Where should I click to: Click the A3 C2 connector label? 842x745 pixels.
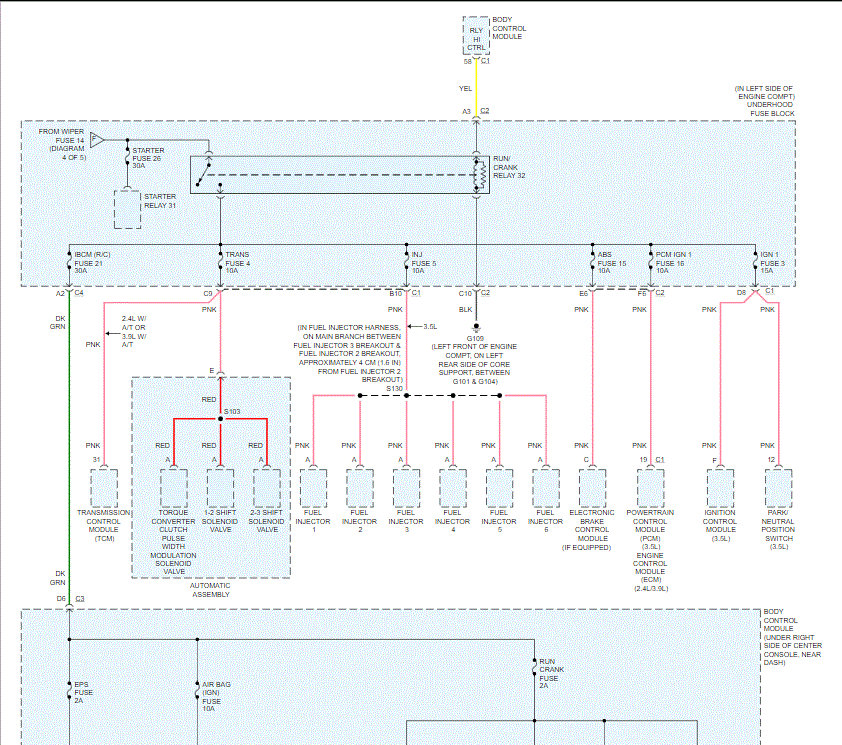[x=476, y=111]
